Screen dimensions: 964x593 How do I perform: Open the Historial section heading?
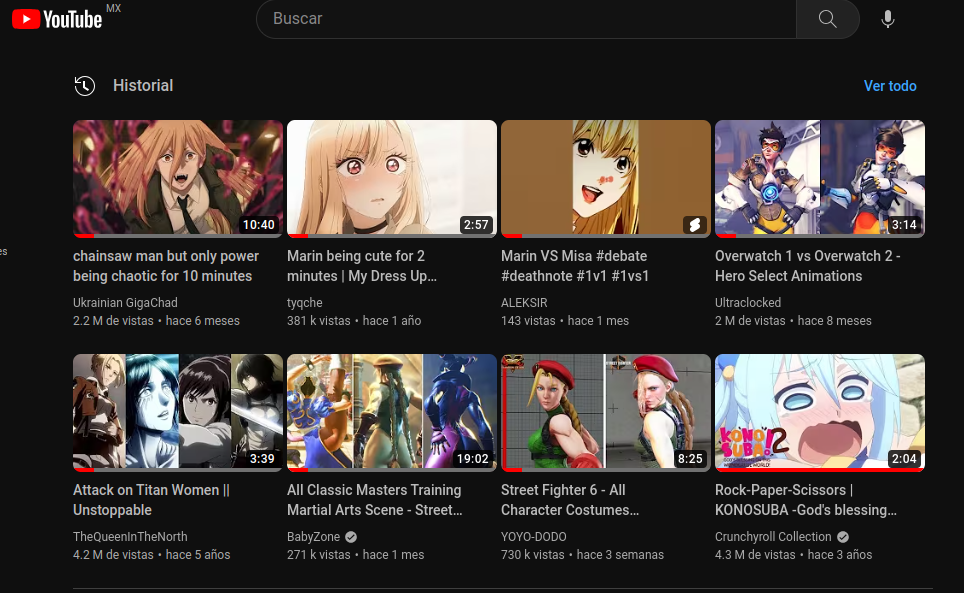click(x=143, y=85)
